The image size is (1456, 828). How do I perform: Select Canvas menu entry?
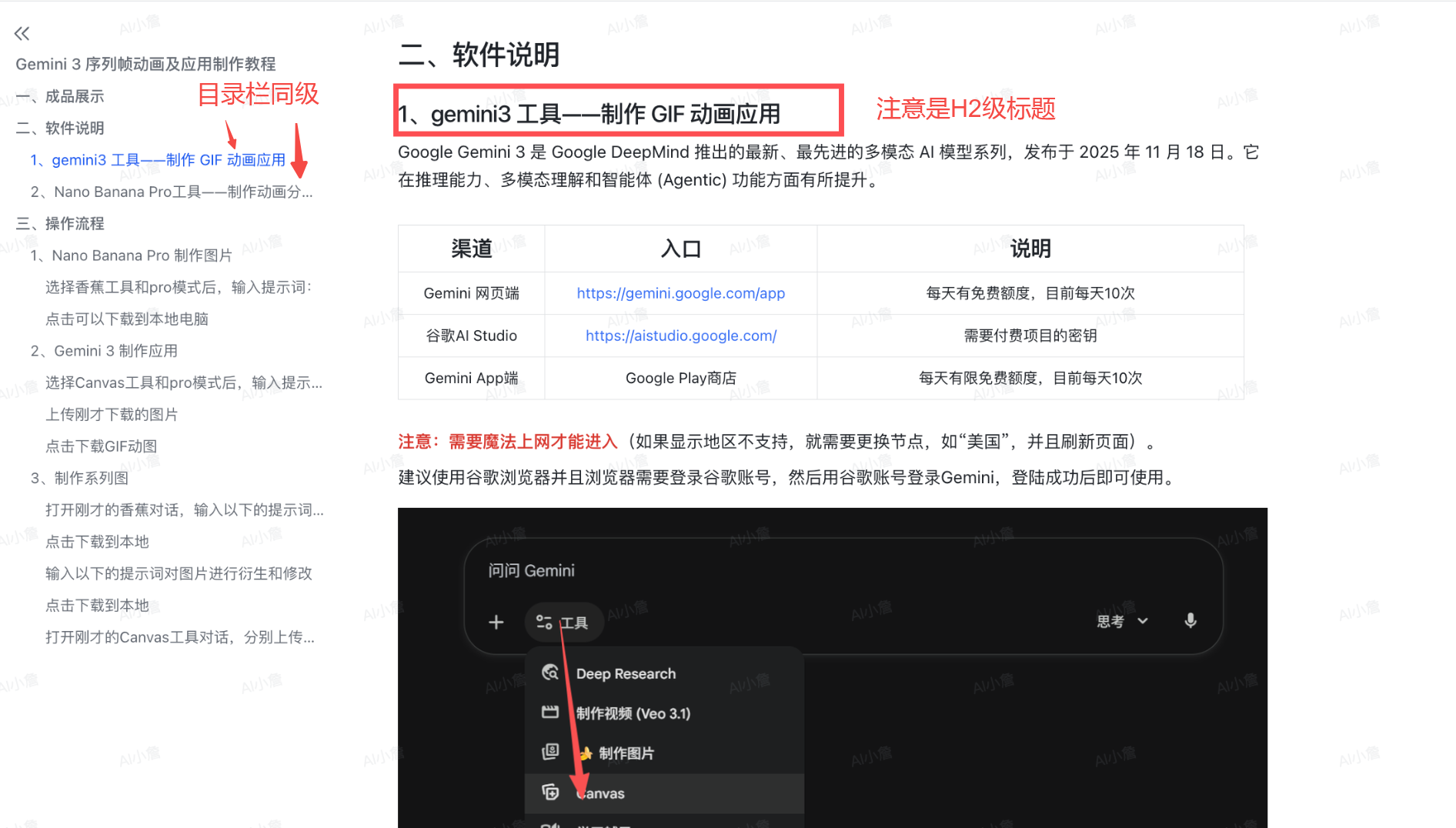664,793
